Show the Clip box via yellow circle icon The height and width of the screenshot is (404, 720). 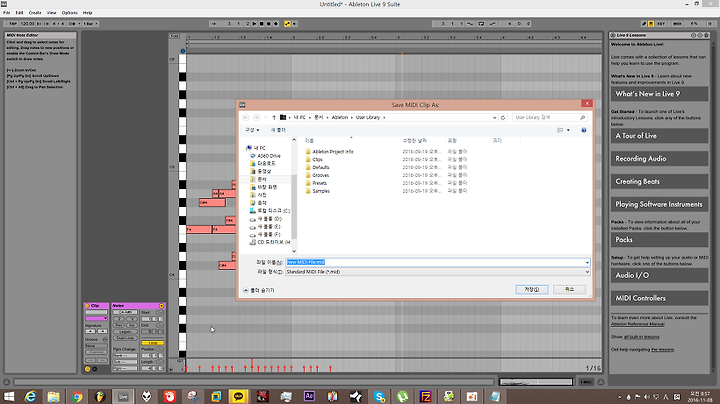coord(87,369)
